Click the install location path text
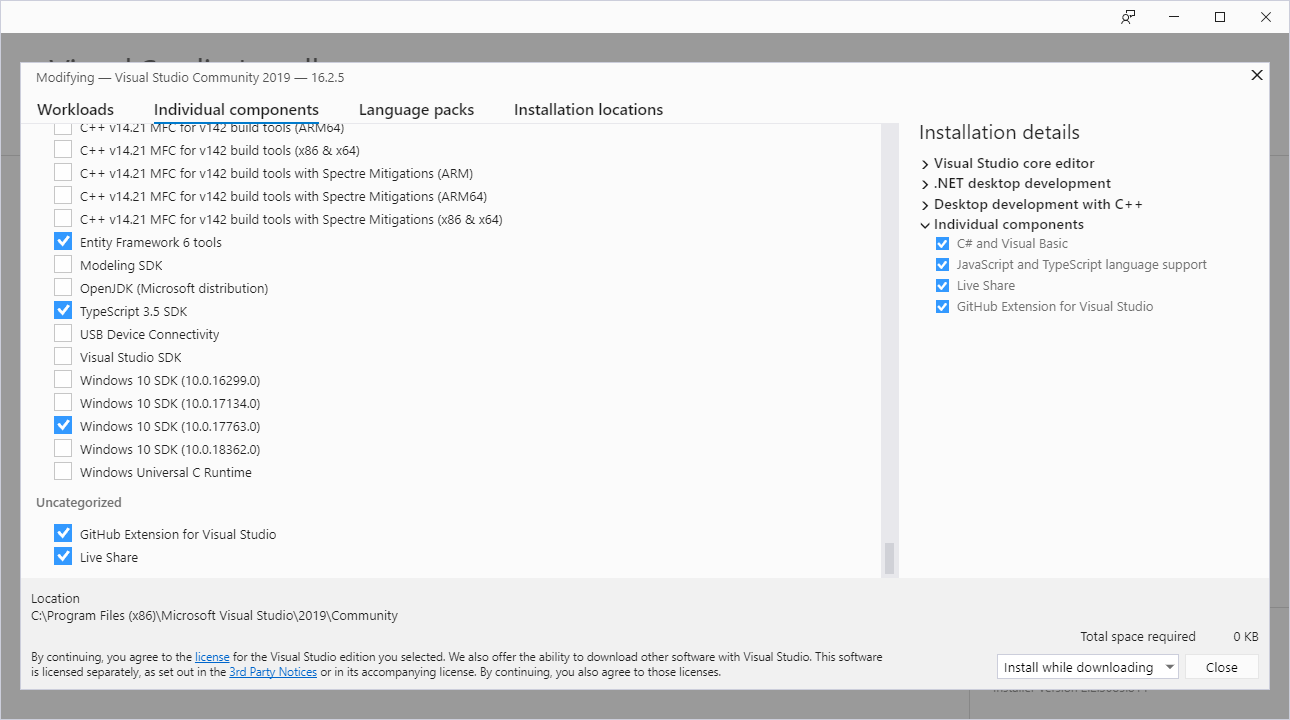 (214, 616)
